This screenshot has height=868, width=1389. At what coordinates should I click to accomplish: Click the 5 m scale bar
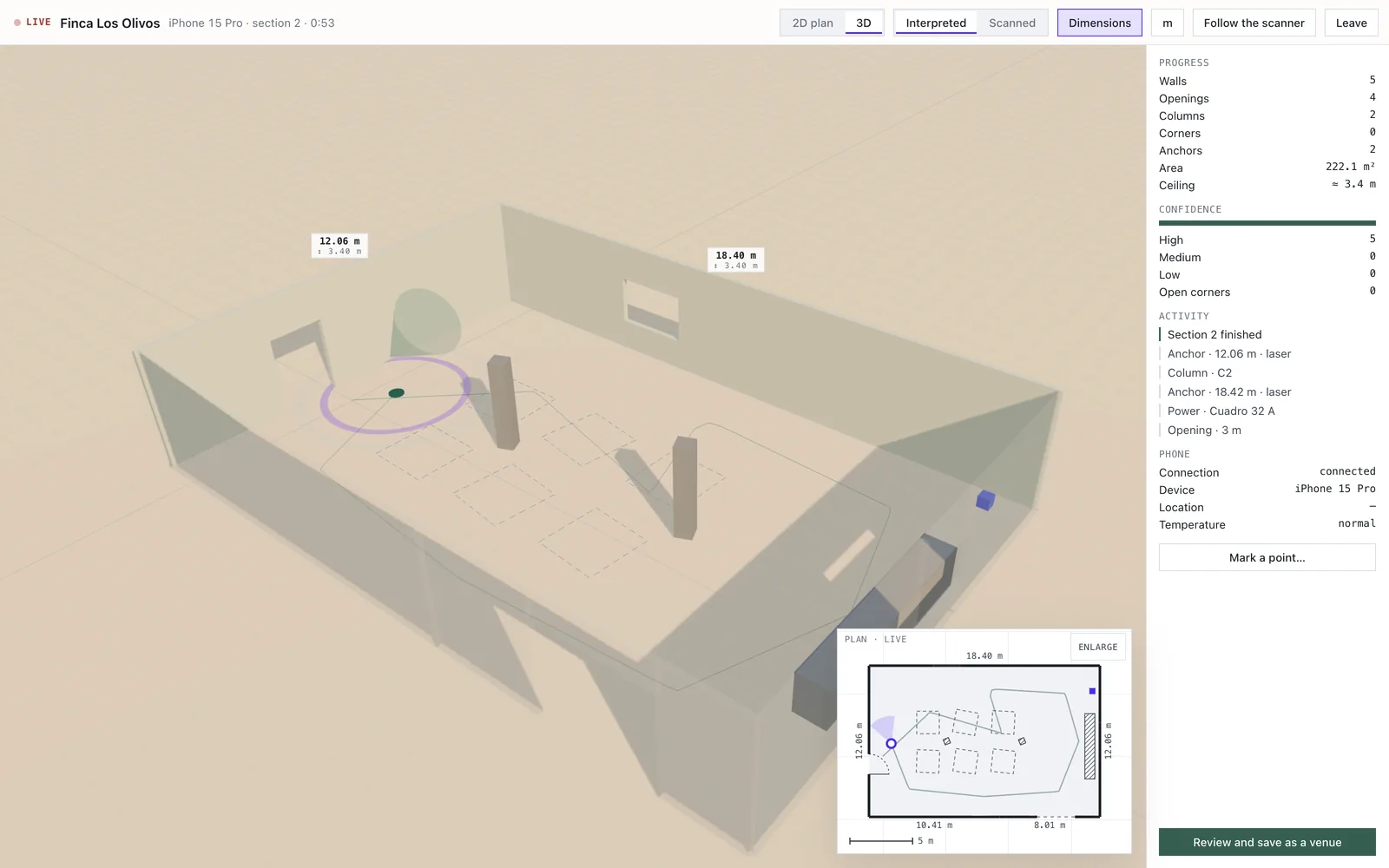(892, 841)
